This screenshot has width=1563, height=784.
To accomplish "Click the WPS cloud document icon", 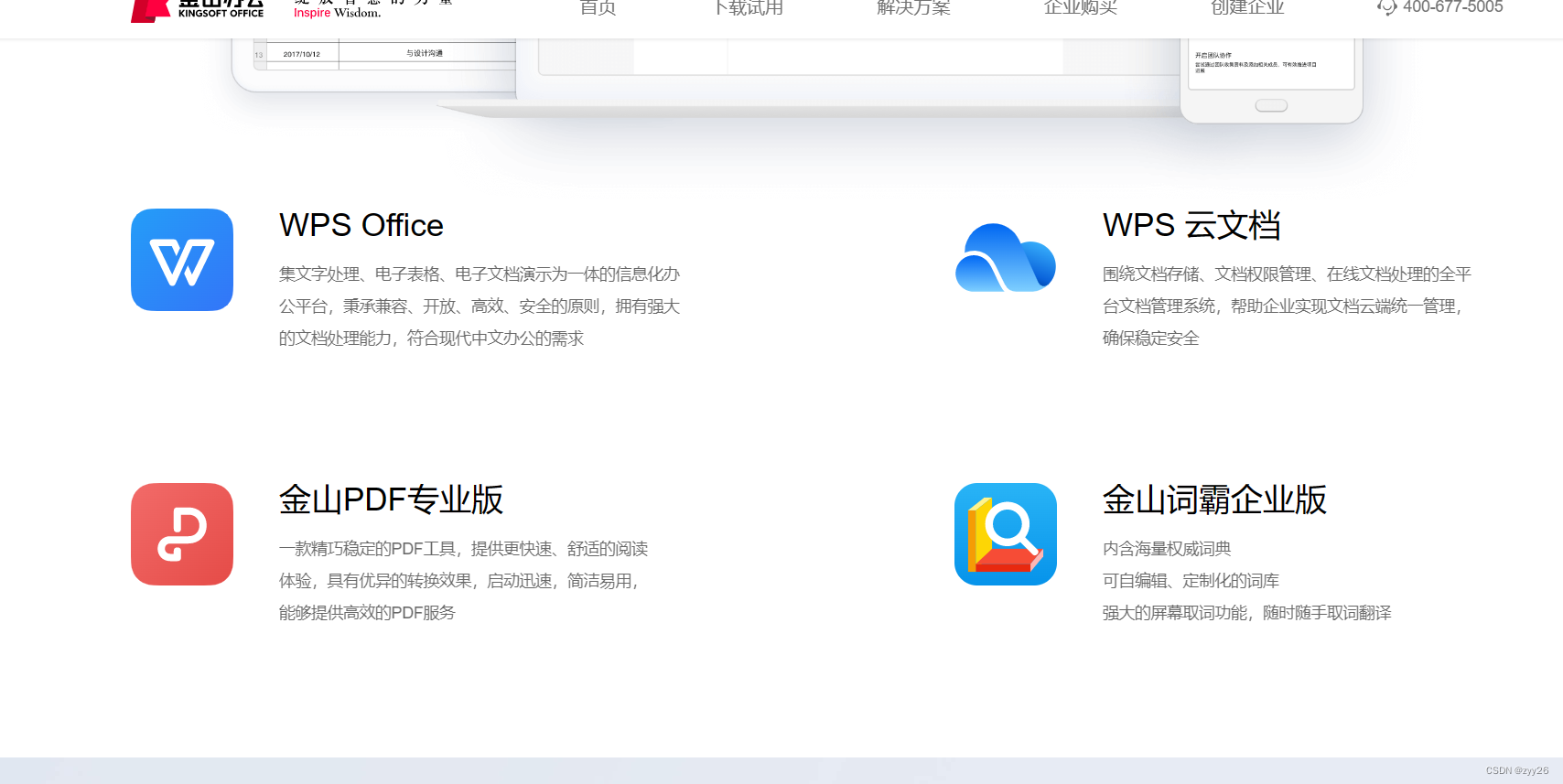I will pyautogui.click(x=1006, y=258).
